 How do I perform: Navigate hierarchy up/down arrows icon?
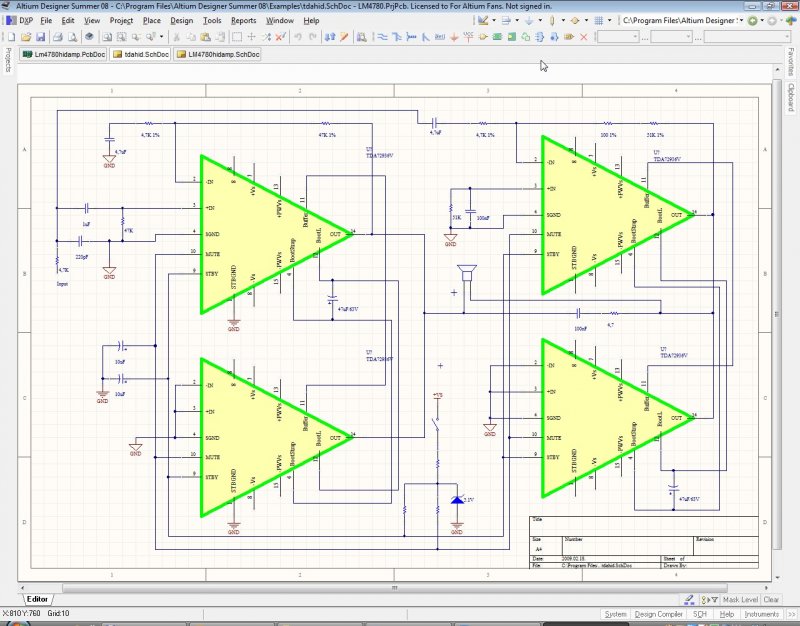point(330,37)
